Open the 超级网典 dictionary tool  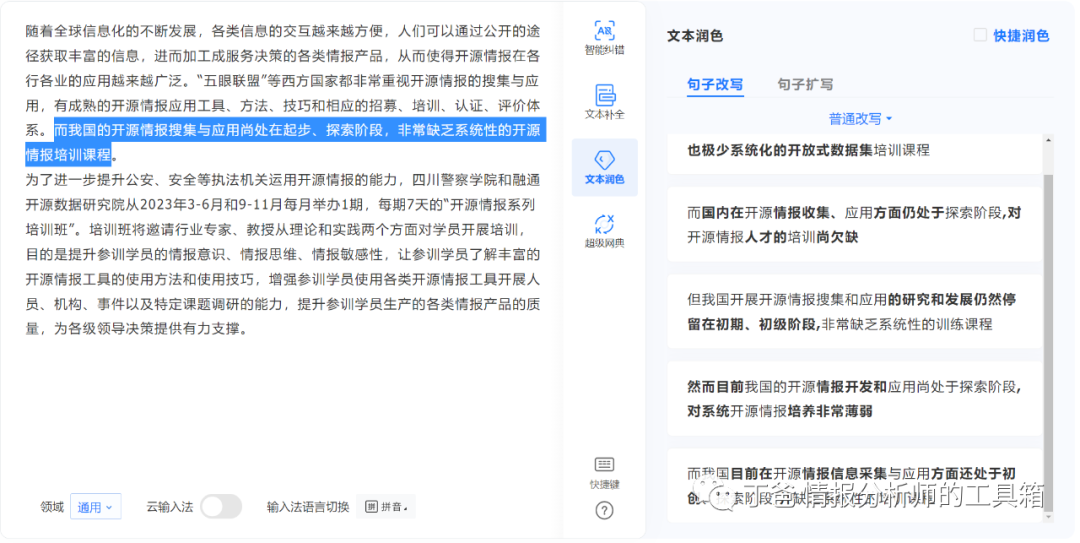[x=604, y=231]
